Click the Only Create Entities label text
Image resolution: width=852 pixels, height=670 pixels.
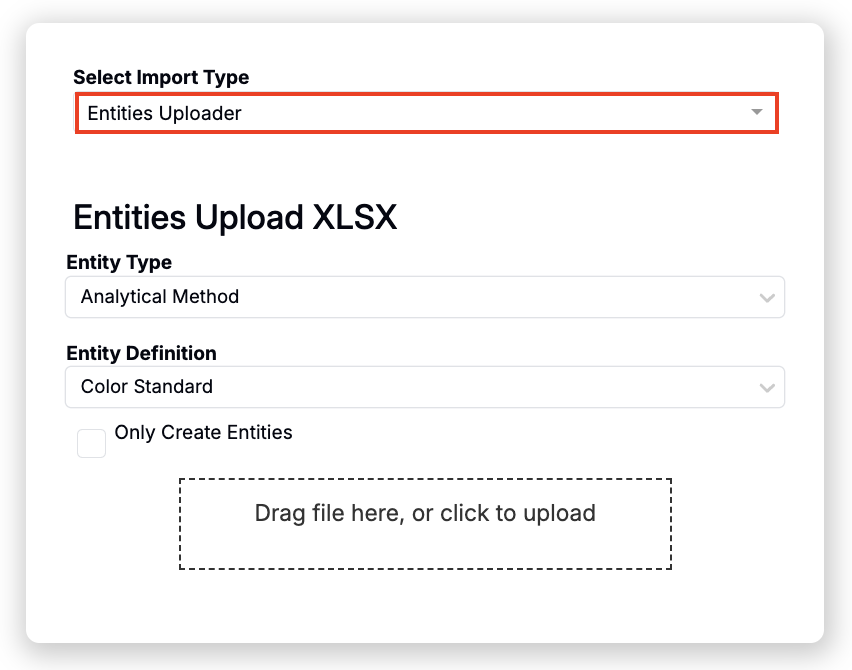(203, 433)
